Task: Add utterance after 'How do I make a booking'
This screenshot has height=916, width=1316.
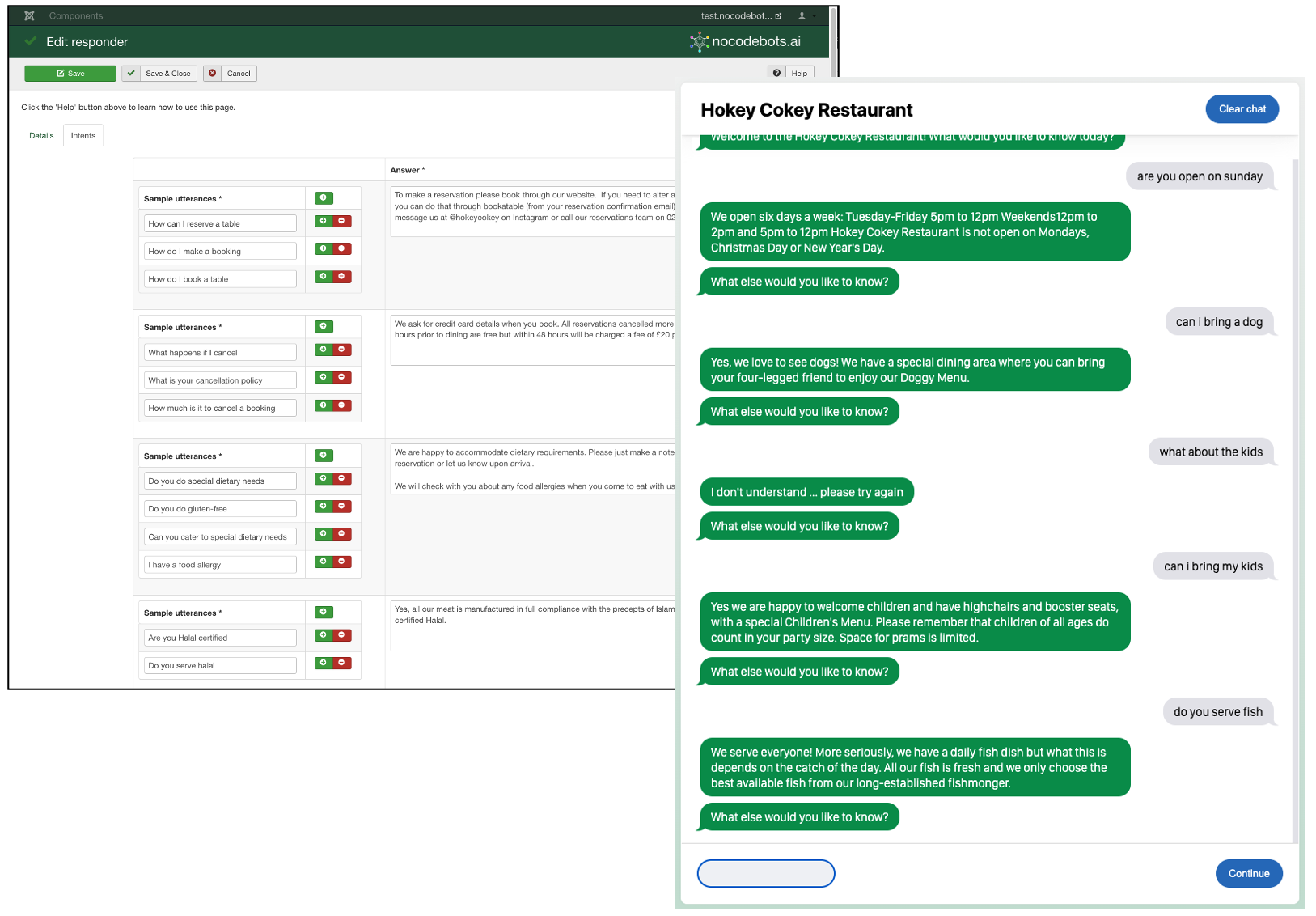Action: 324,248
